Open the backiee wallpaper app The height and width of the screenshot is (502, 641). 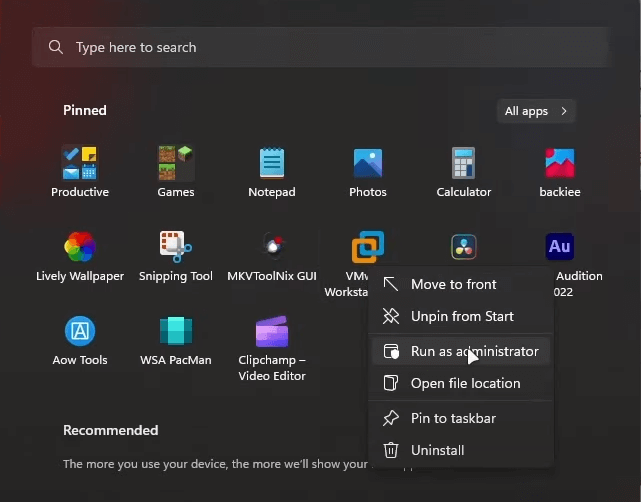559,163
